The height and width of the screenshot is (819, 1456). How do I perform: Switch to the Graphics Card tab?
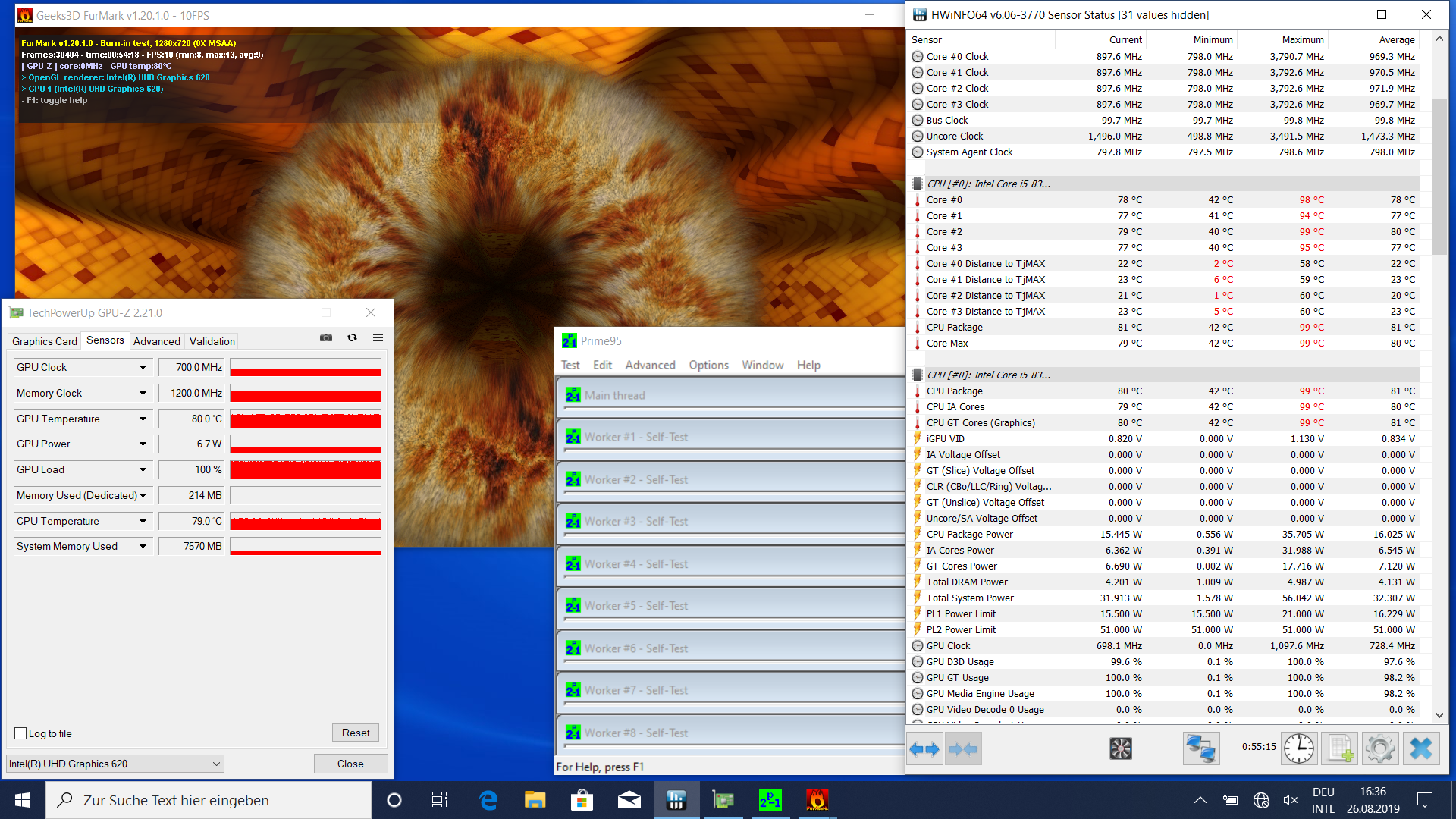click(45, 341)
